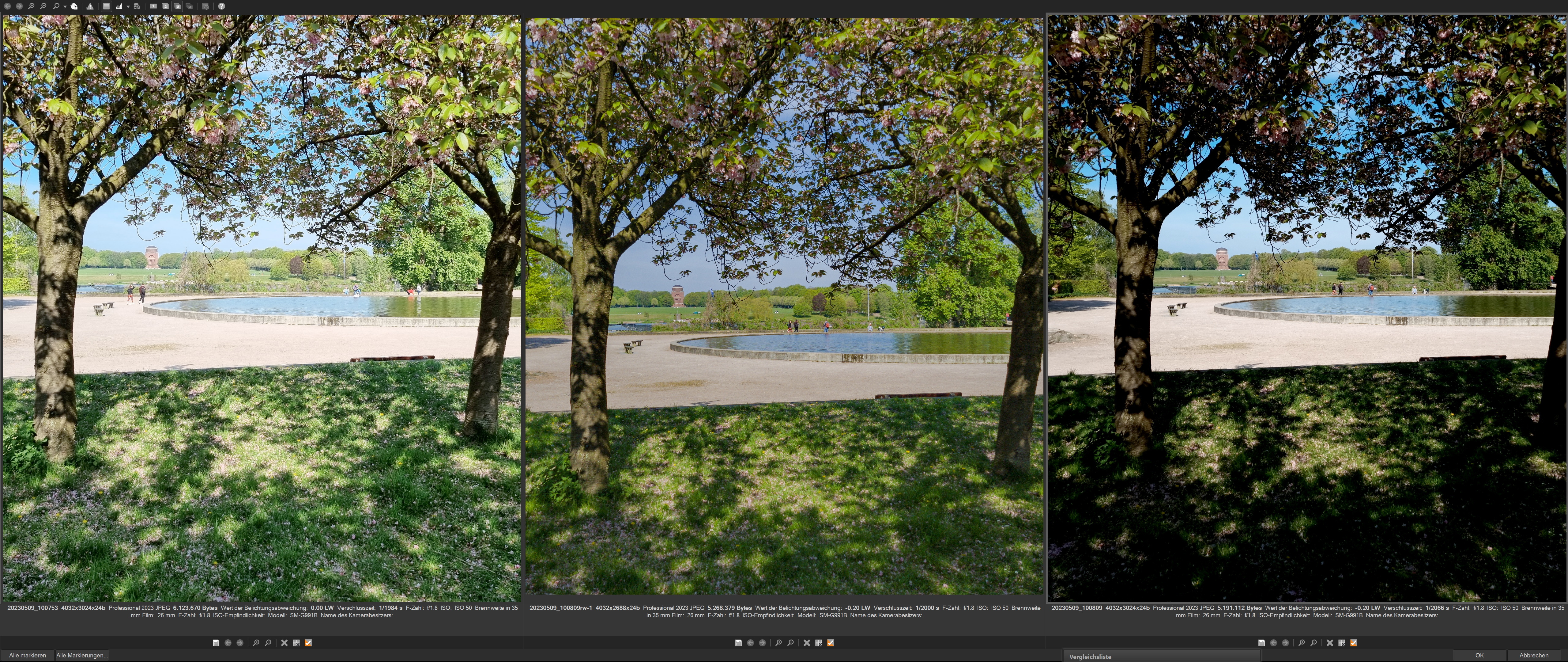Screen dimensions: 1568x662
Task: Switch to two-image comparison layout
Action: (165, 6)
